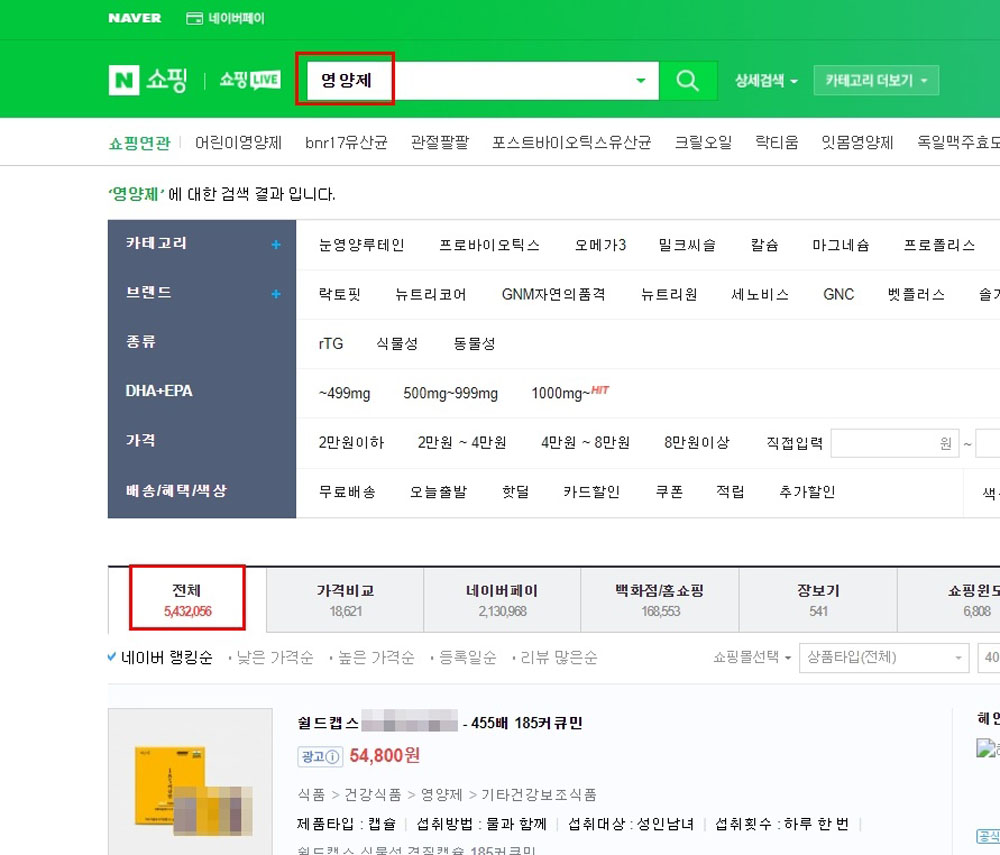Switch to 가격비교 tab
Image resolution: width=1000 pixels, height=855 pixels.
[x=345, y=599]
